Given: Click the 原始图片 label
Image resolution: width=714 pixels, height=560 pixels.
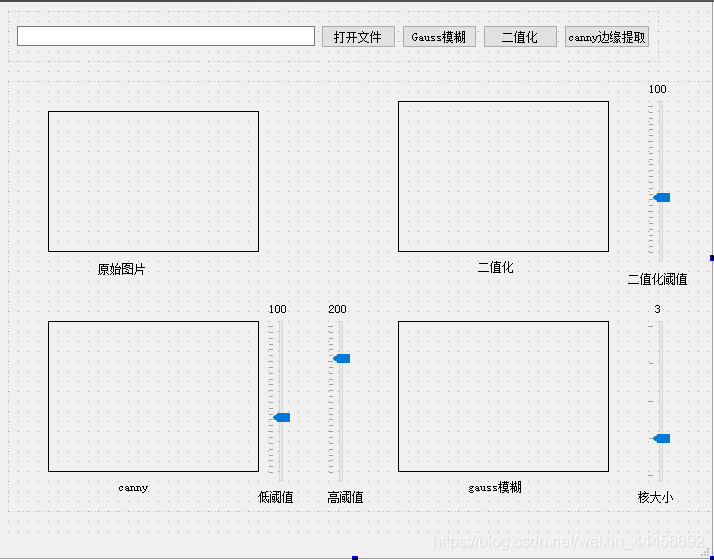Looking at the screenshot, I should click(121, 269).
